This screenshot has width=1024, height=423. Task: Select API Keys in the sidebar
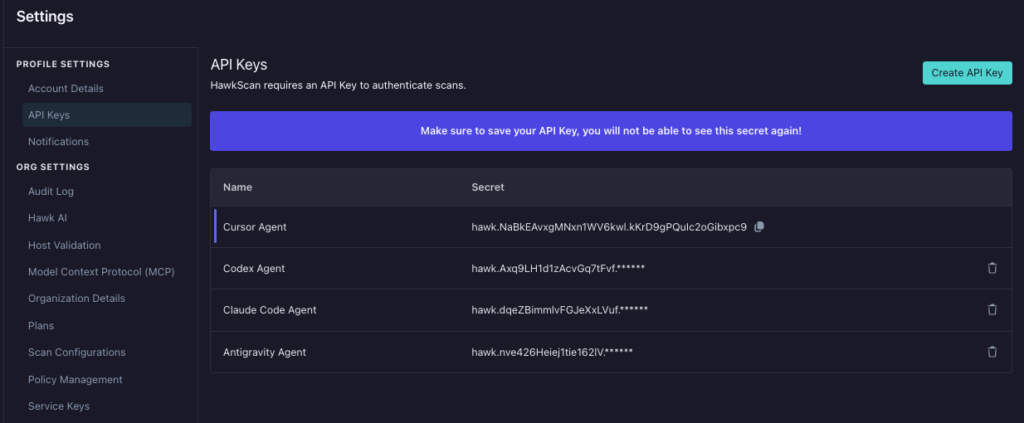(107, 115)
